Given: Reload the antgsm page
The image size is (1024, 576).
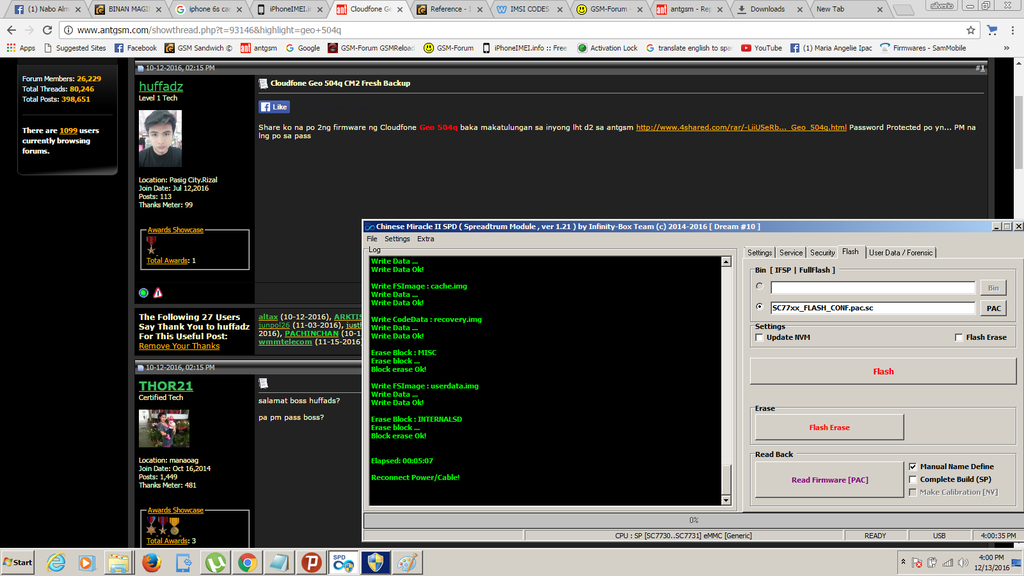Looking at the screenshot, I should pyautogui.click(x=47, y=30).
